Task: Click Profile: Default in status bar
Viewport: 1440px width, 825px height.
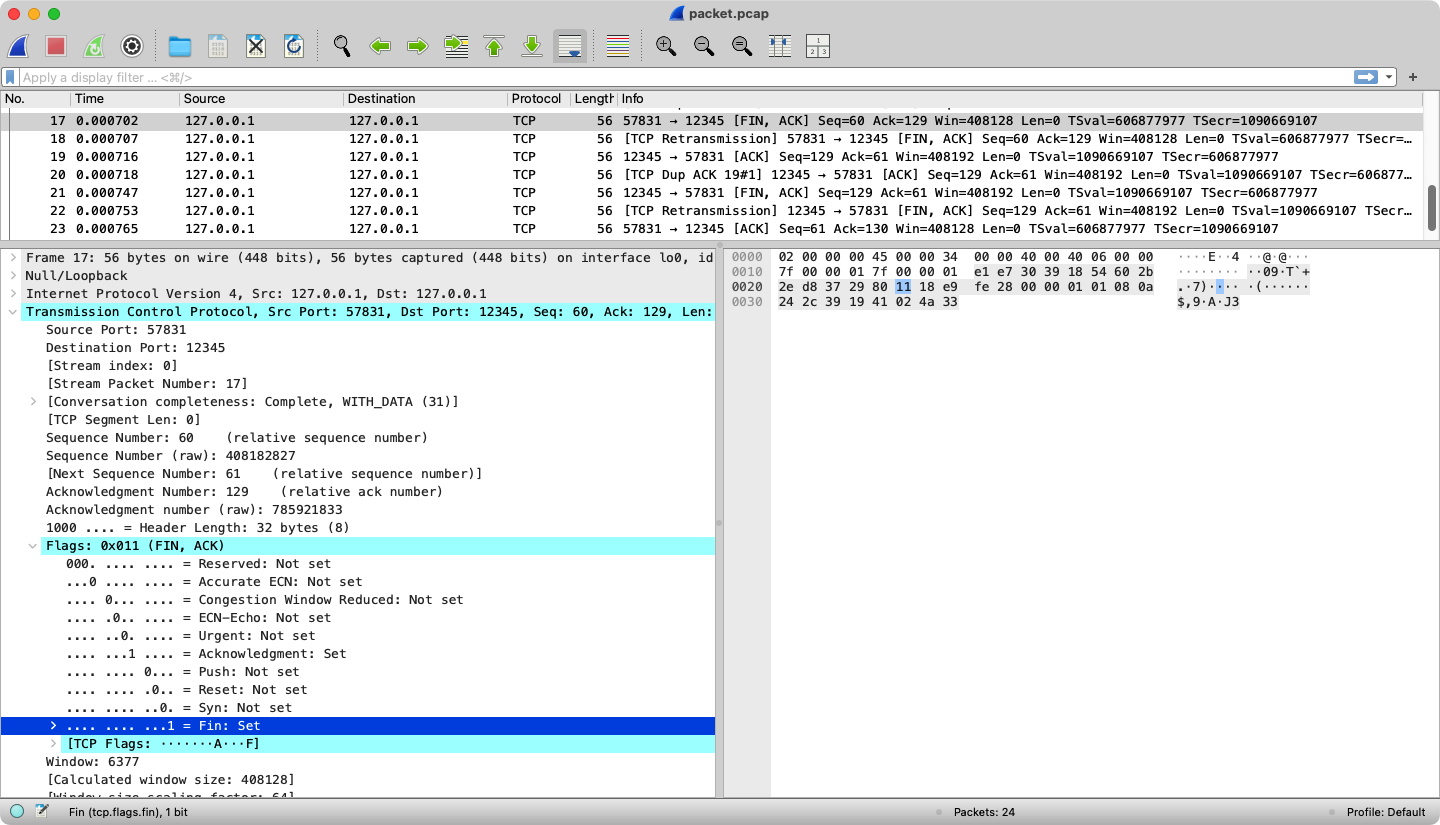Action: point(1385,812)
